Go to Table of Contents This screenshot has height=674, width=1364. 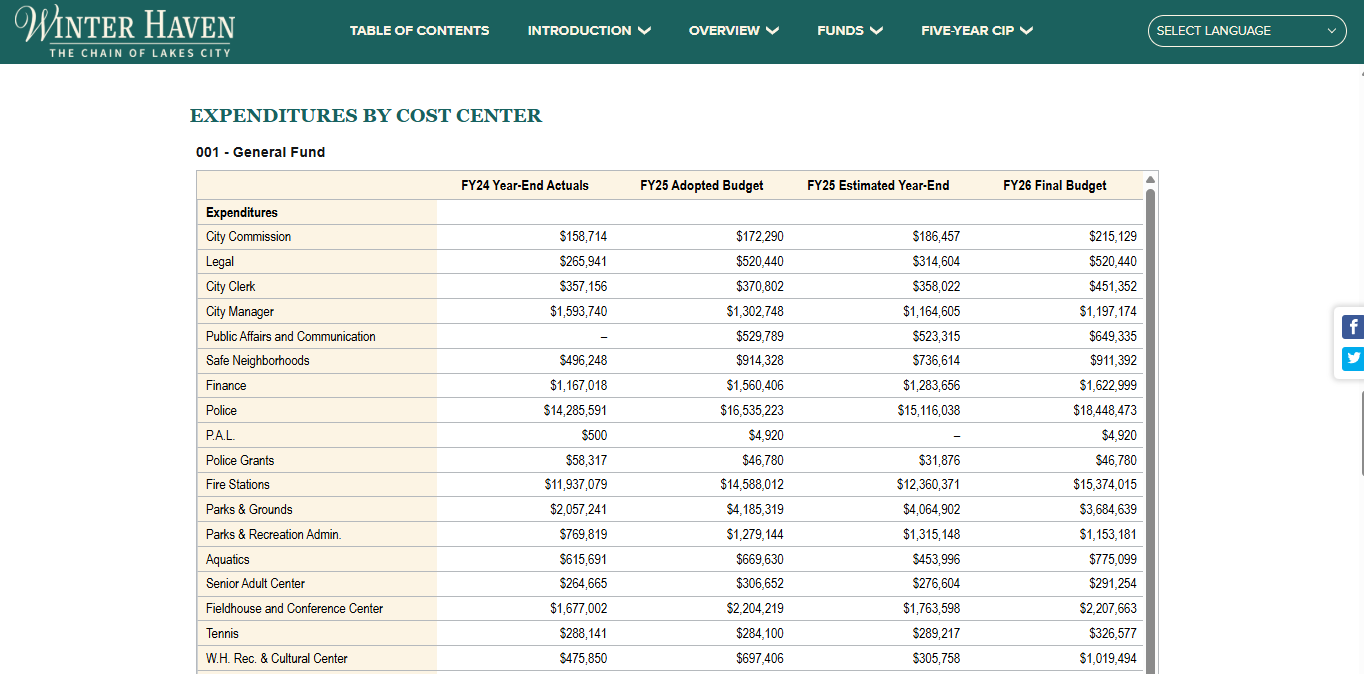[x=419, y=31]
